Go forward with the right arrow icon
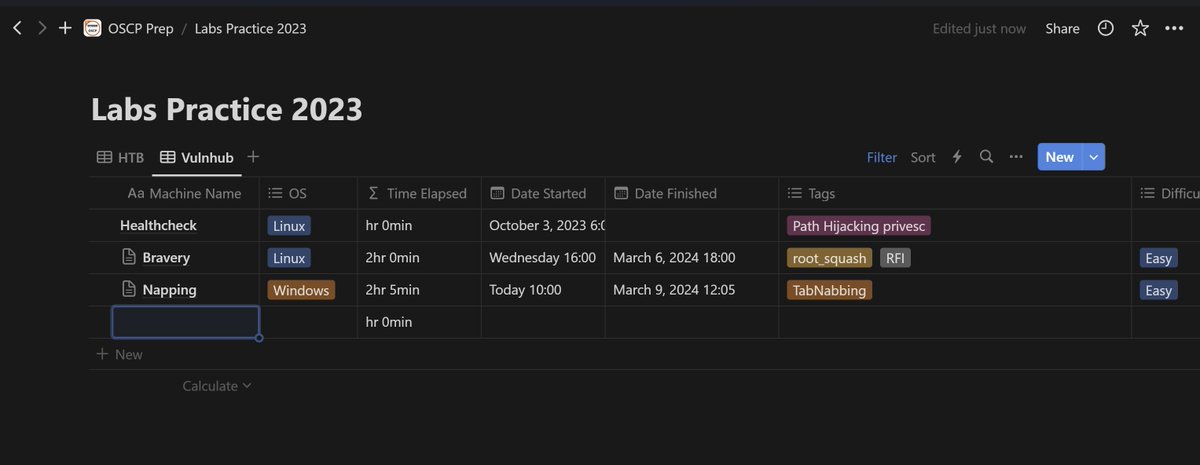Image resolution: width=1200 pixels, height=465 pixels. tap(42, 28)
